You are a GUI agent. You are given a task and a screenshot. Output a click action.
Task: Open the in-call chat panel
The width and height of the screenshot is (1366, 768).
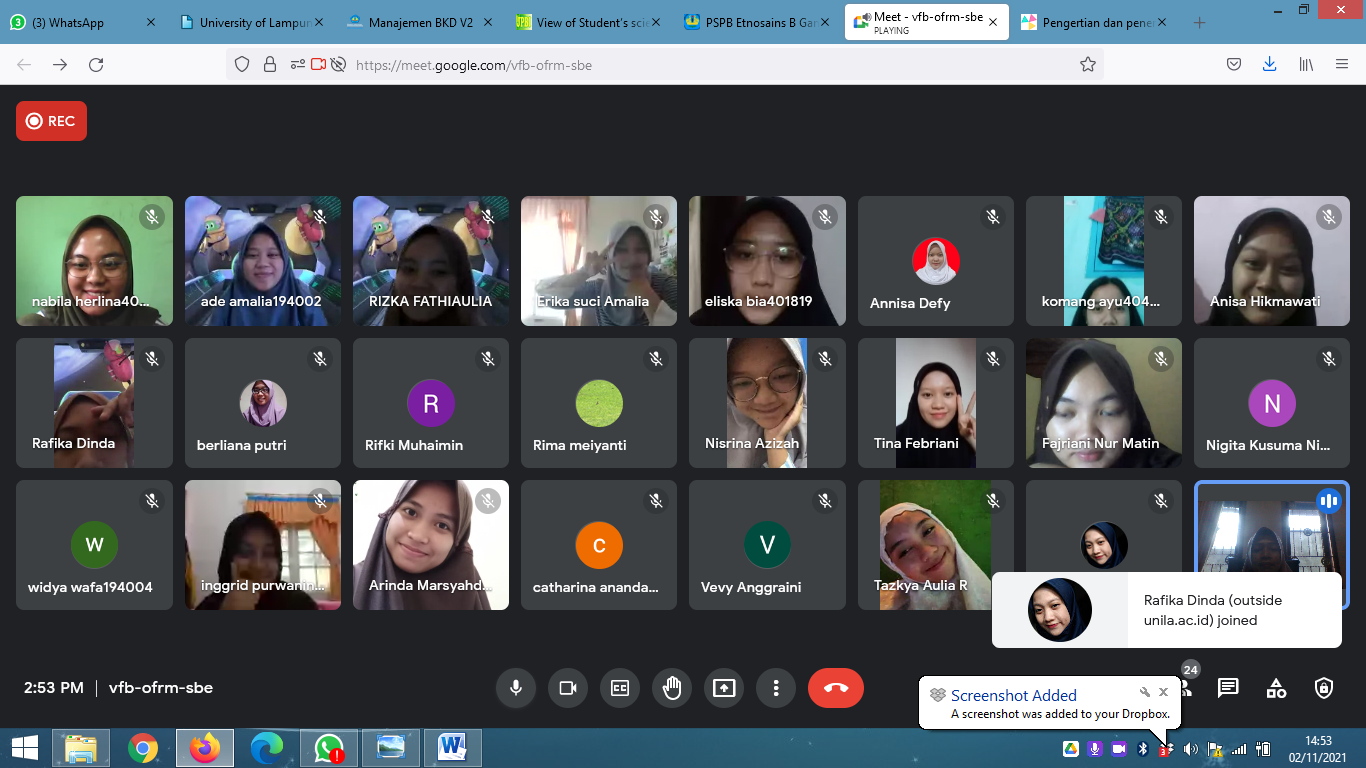click(1228, 688)
